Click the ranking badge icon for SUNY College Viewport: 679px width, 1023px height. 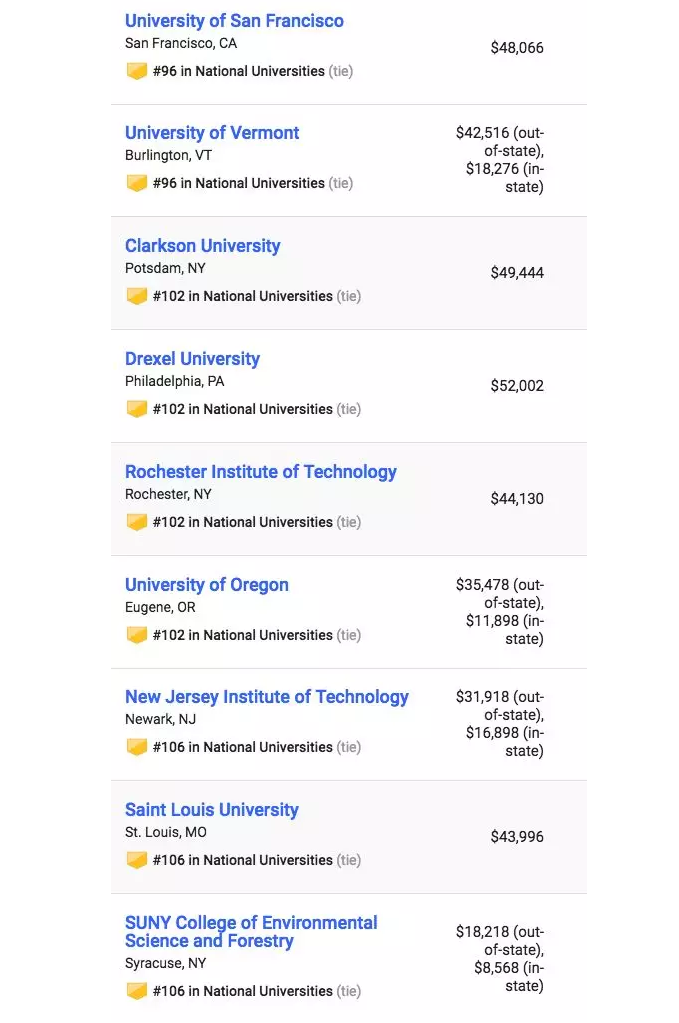tap(137, 991)
